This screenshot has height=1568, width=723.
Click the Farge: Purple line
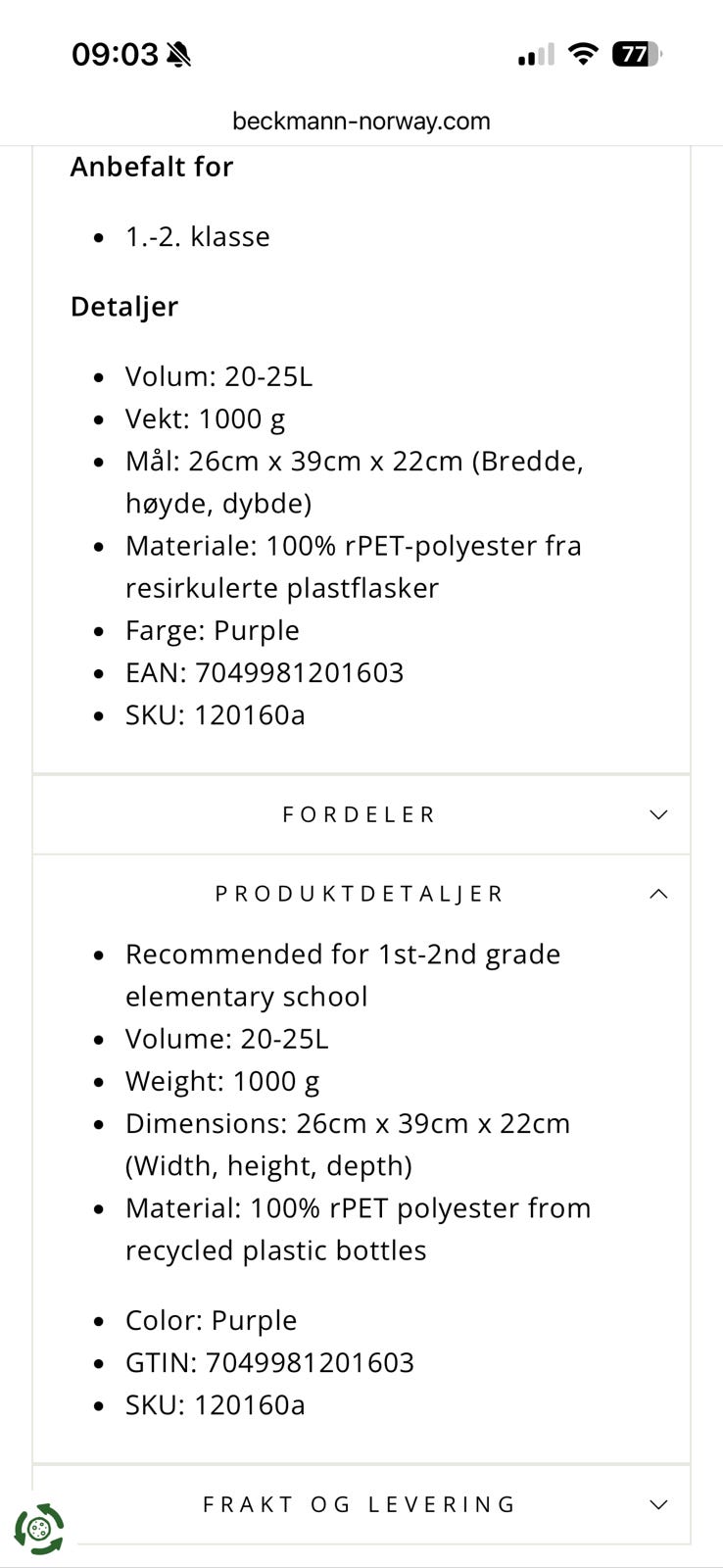coord(212,630)
